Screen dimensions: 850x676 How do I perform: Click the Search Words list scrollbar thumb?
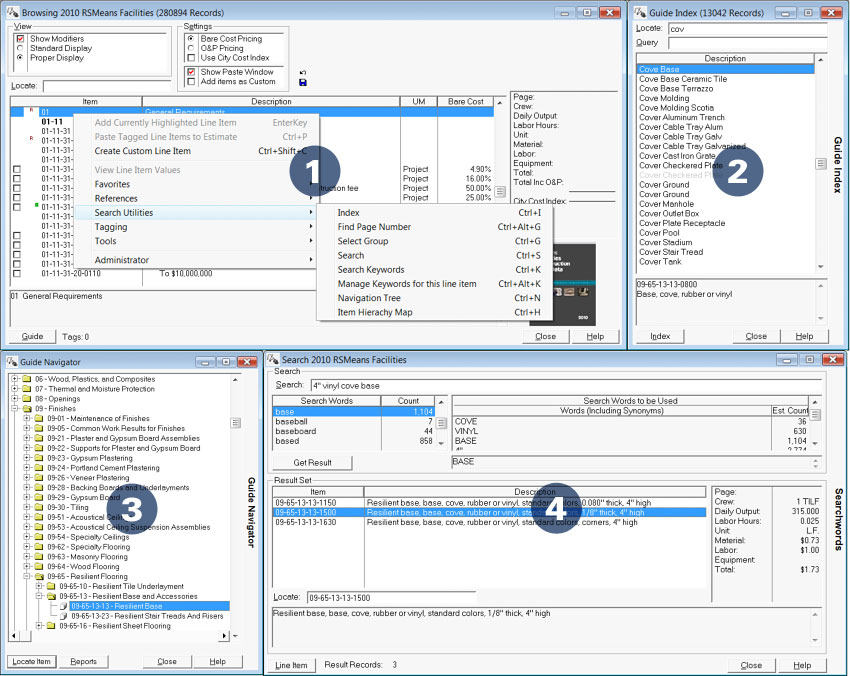[441, 423]
